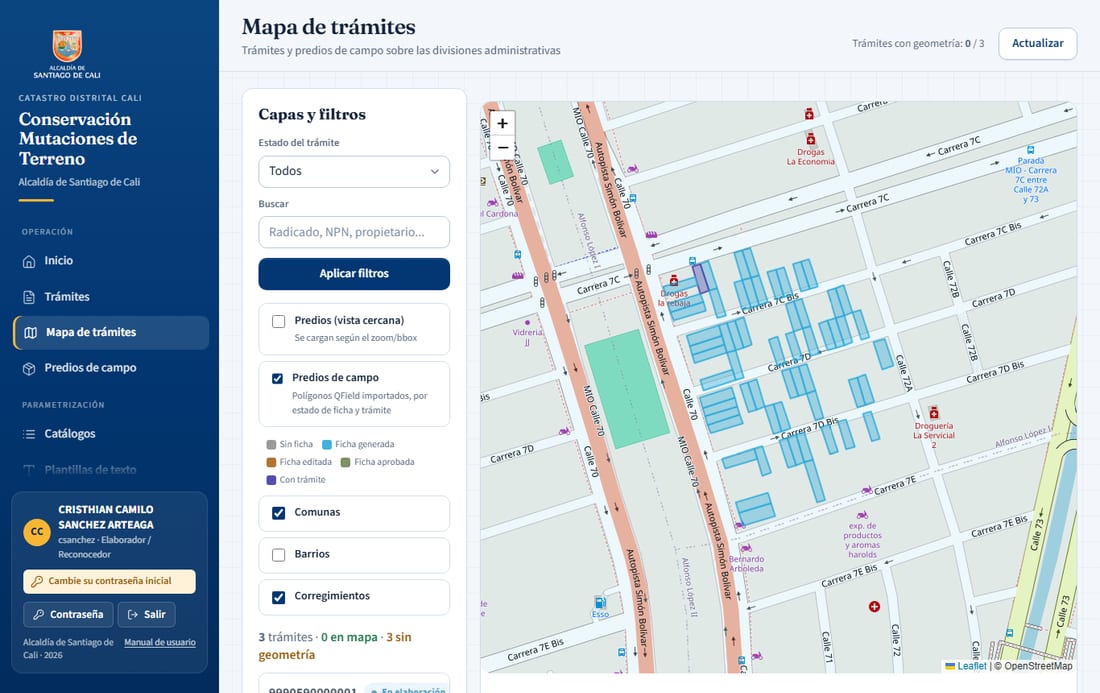Image resolution: width=1100 pixels, height=693 pixels.
Task: Click the '0 en mapa' summary text
Action: coord(349,638)
